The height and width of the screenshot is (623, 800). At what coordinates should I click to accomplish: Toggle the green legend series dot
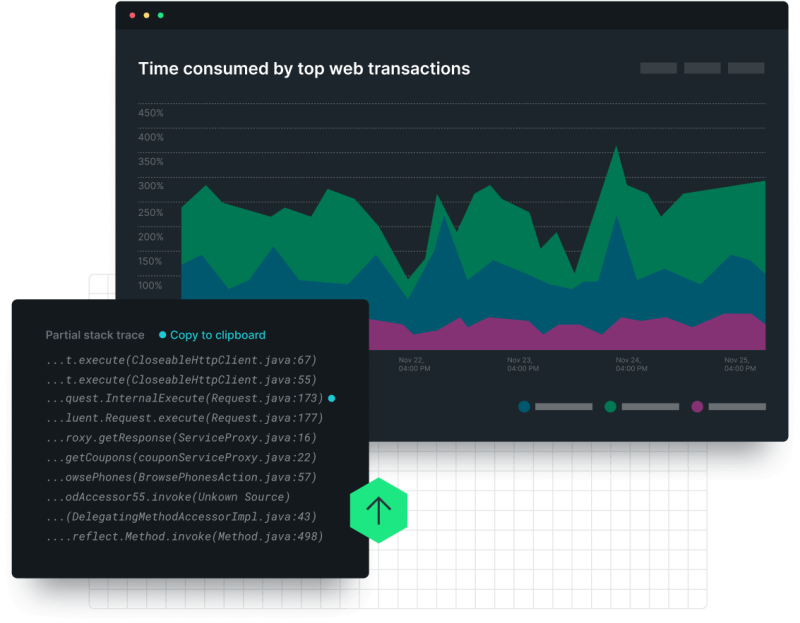pos(610,406)
